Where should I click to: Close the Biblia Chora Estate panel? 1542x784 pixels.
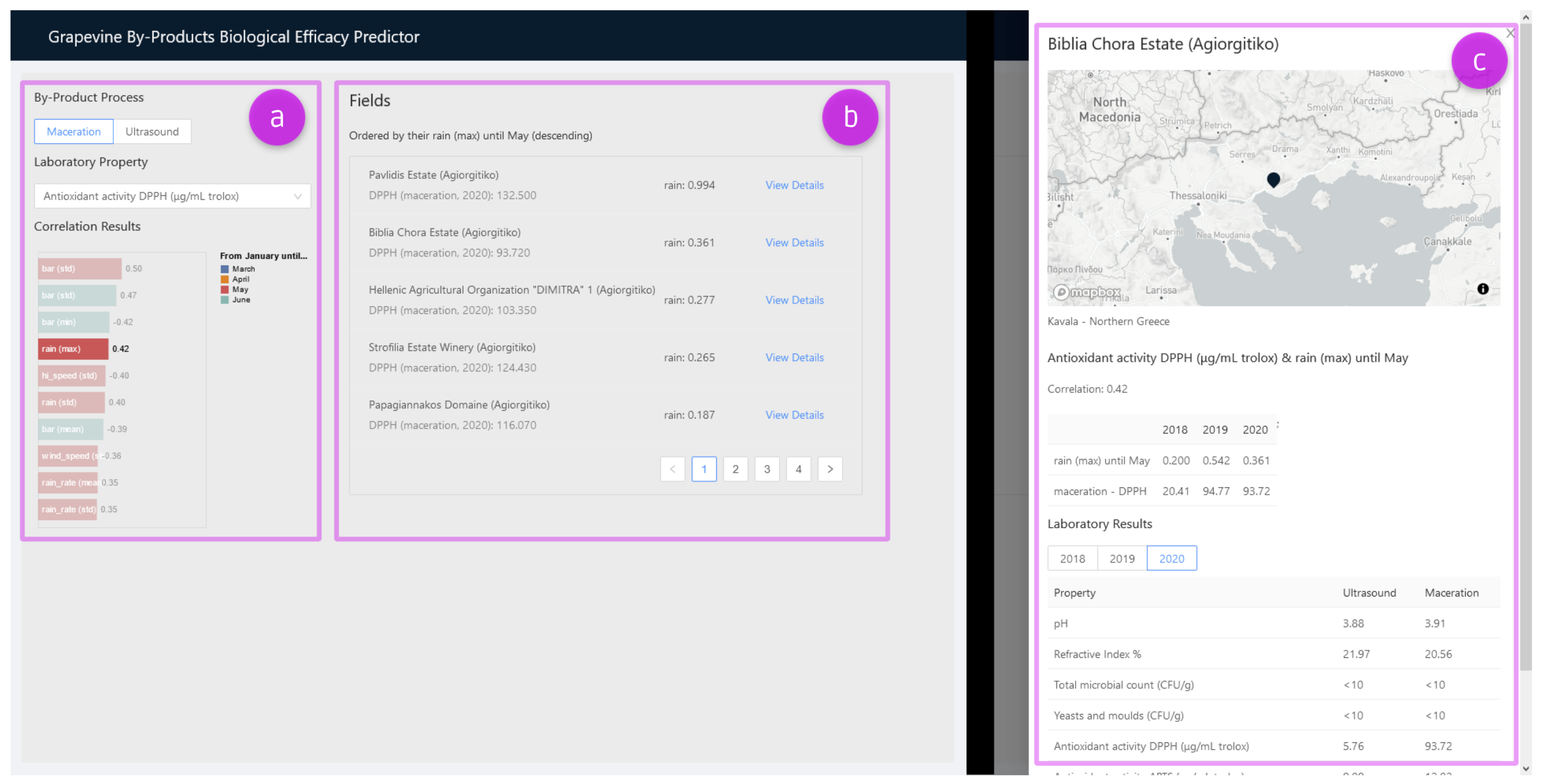1509,33
